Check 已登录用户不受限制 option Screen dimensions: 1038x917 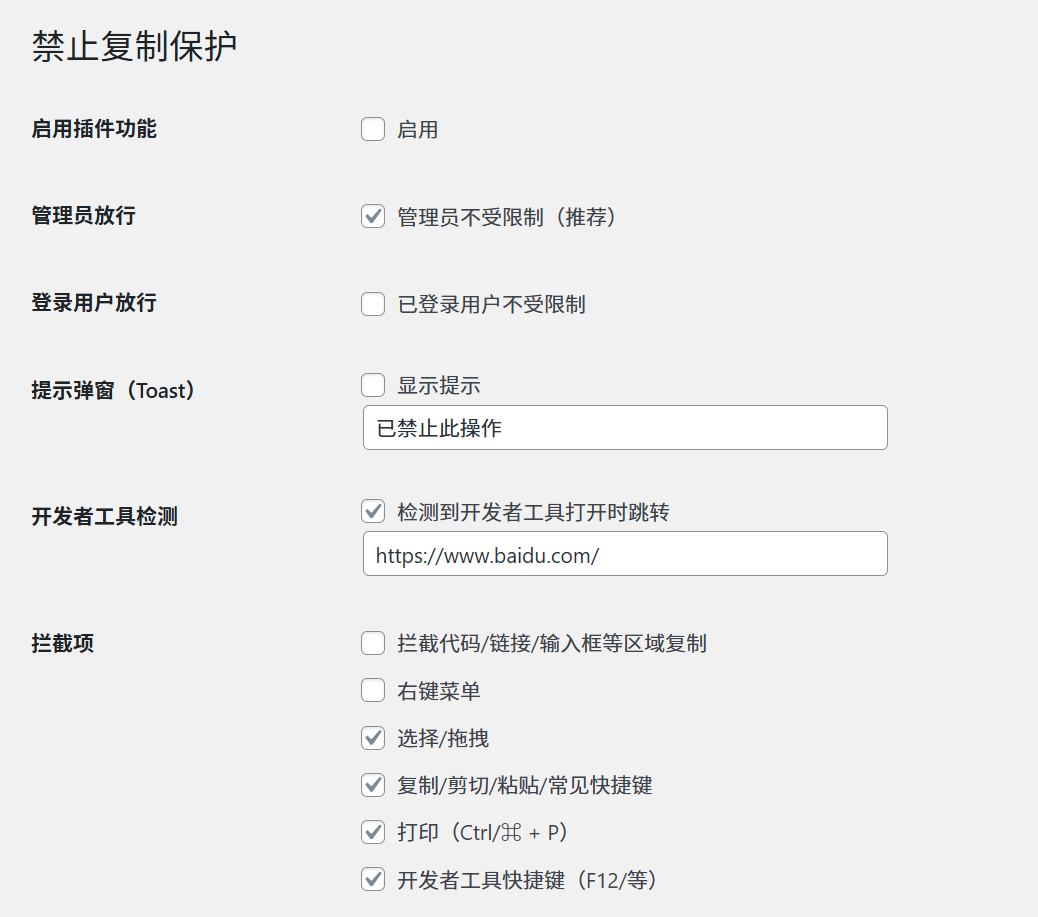[x=372, y=303]
